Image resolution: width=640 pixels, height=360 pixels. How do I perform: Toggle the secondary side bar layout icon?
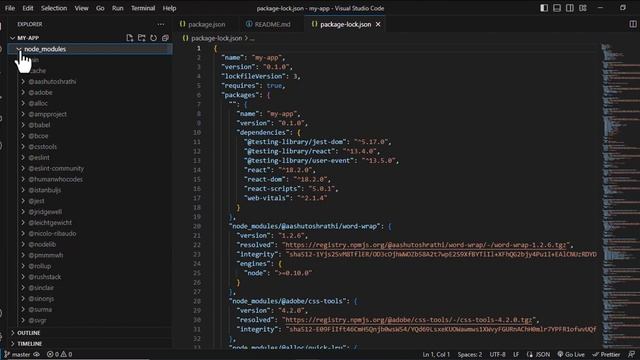[570, 8]
